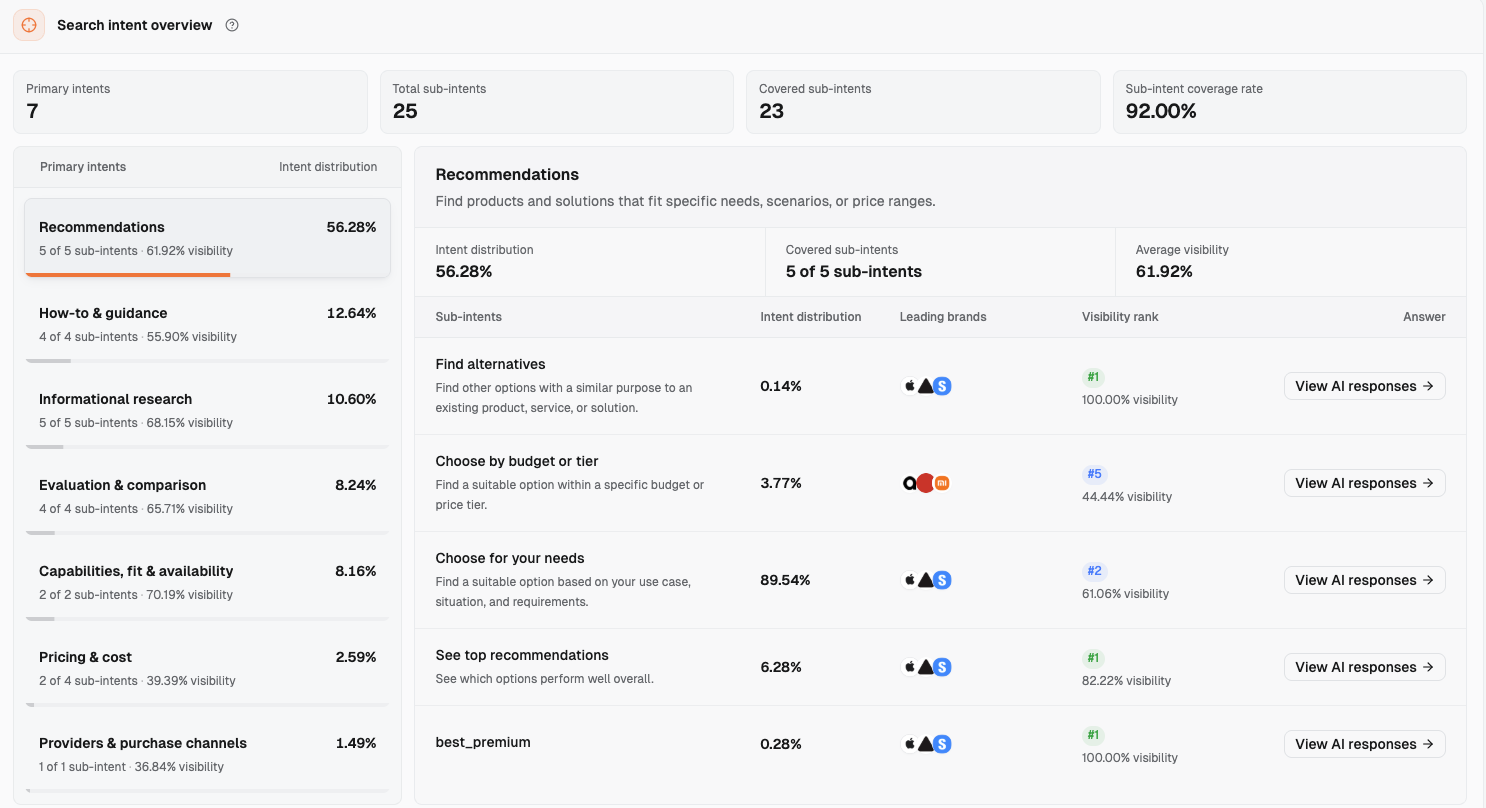Click the 'Visibility rank' column header
The width and height of the screenshot is (1486, 808).
pos(1120,317)
